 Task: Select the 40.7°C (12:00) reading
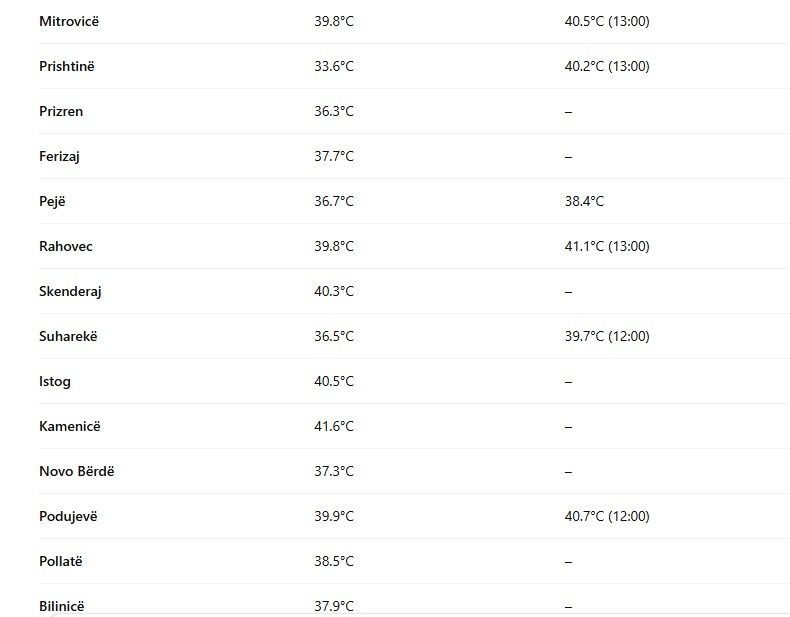click(607, 516)
